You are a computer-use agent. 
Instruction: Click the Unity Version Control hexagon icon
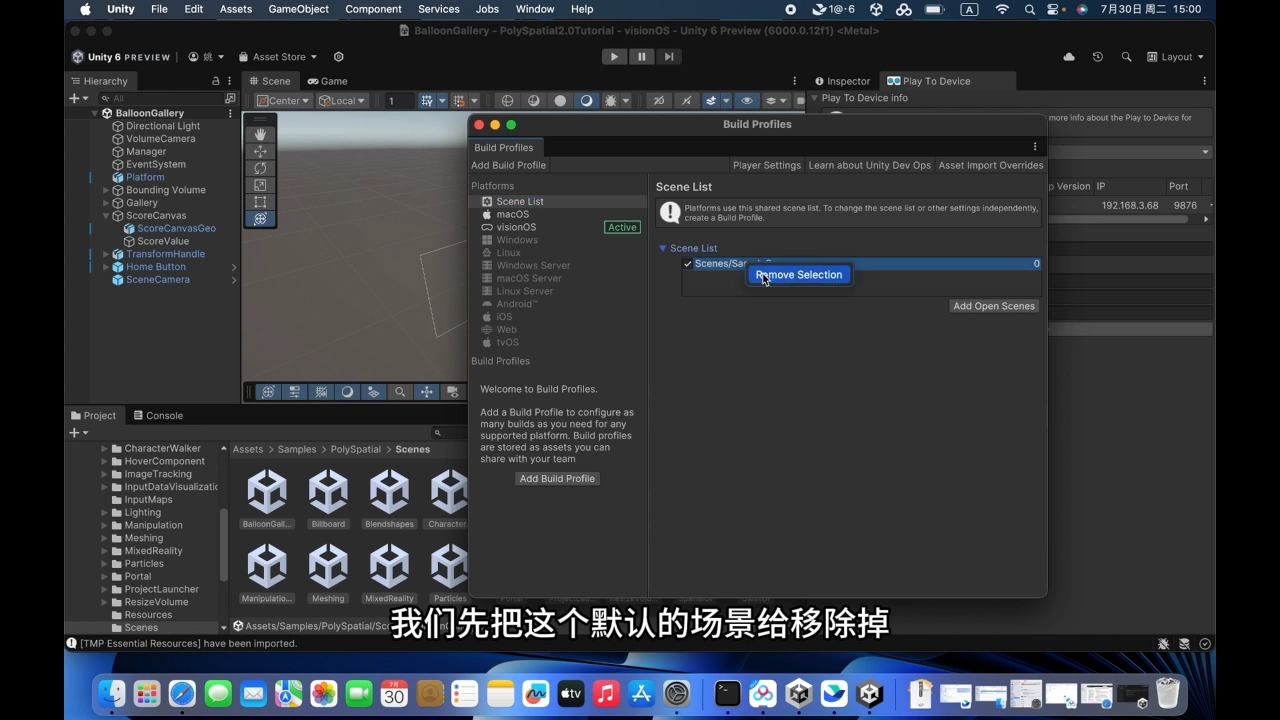[338, 57]
